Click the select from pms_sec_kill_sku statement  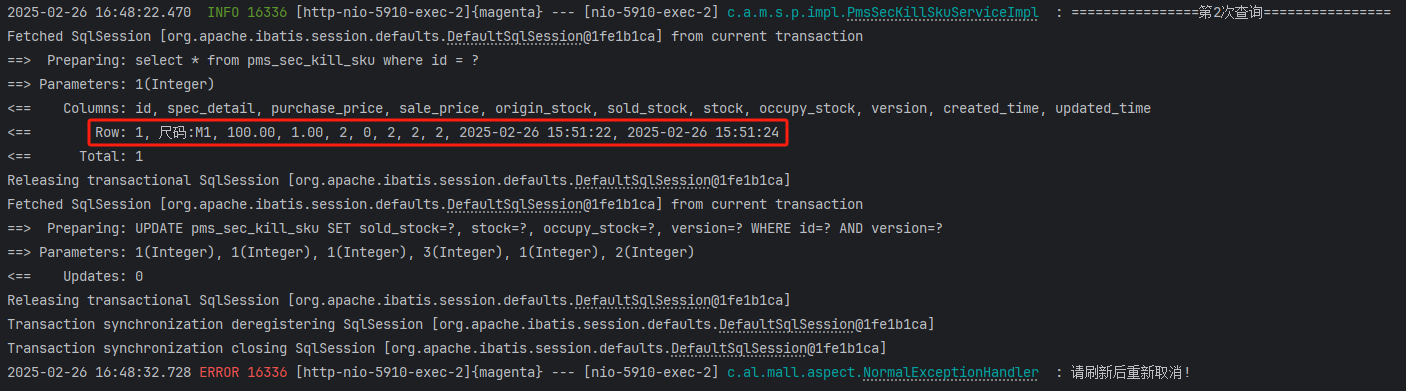306,60
